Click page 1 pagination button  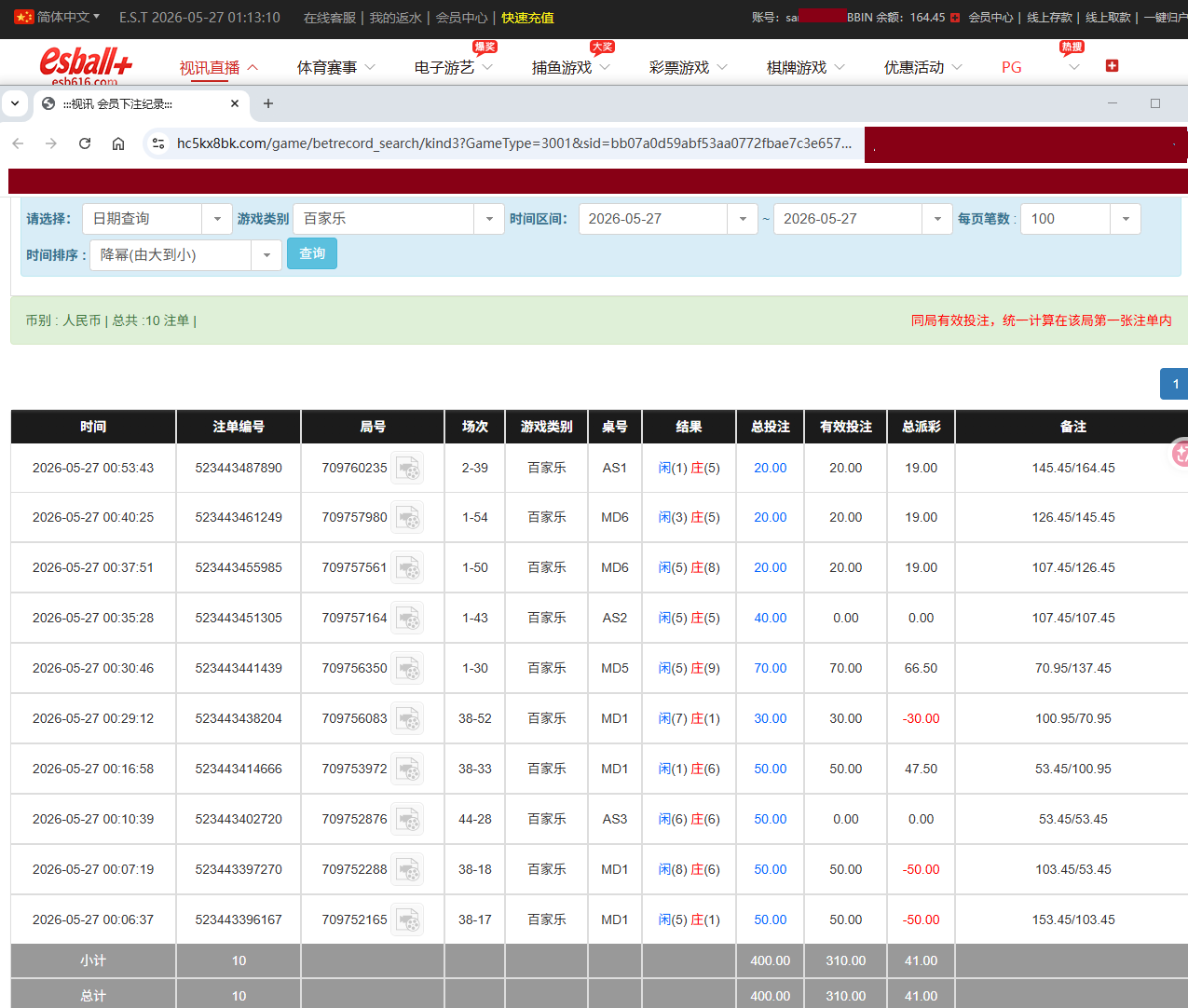pos(1175,384)
